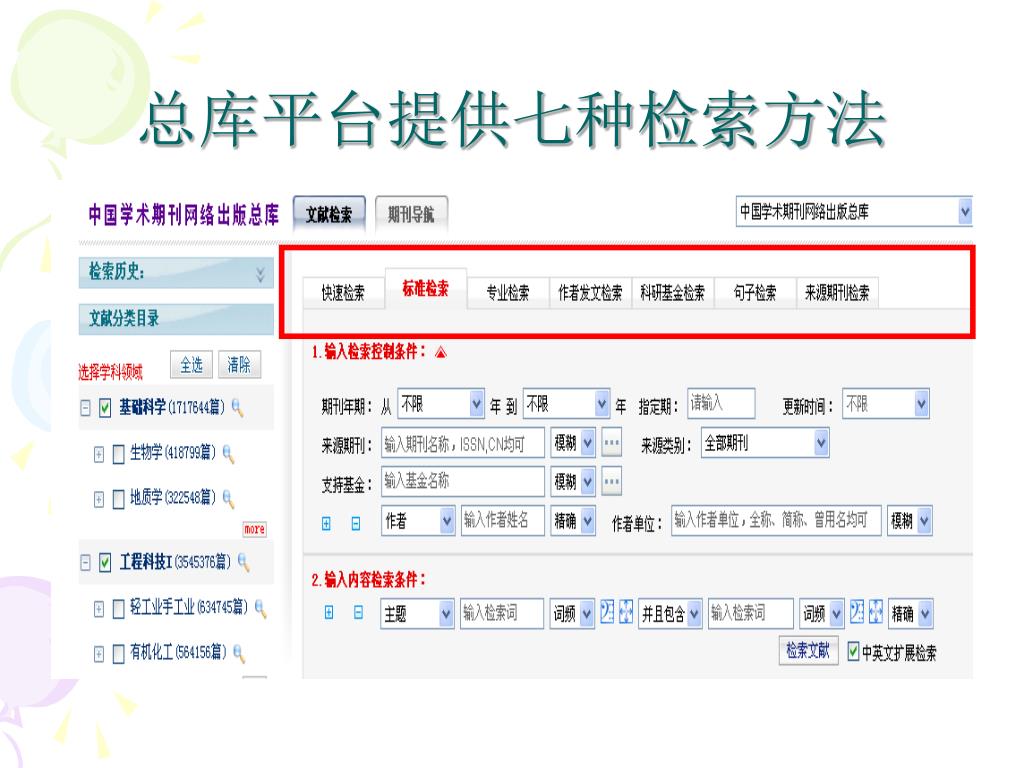Click the red more link under 地质学
The height and width of the screenshot is (768, 1024).
pyautogui.click(x=255, y=529)
